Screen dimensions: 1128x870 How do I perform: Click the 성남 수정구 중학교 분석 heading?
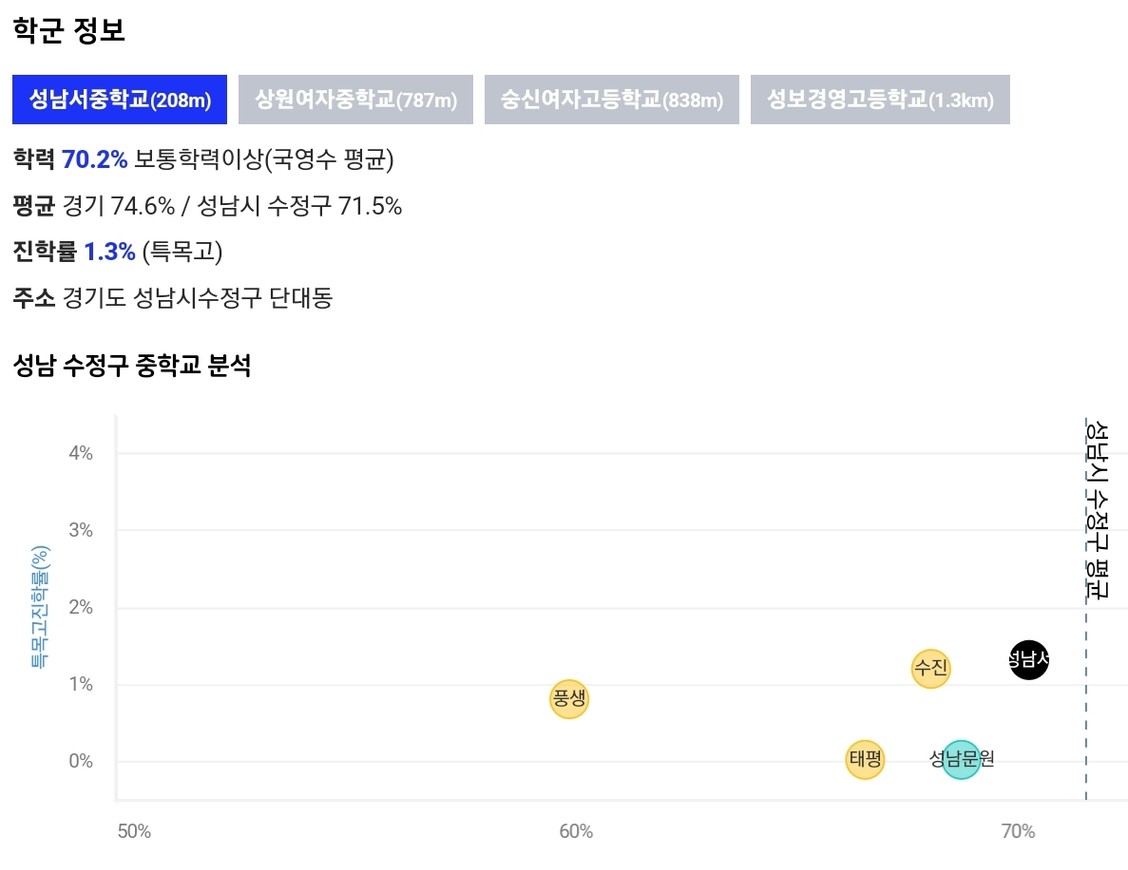[132, 366]
